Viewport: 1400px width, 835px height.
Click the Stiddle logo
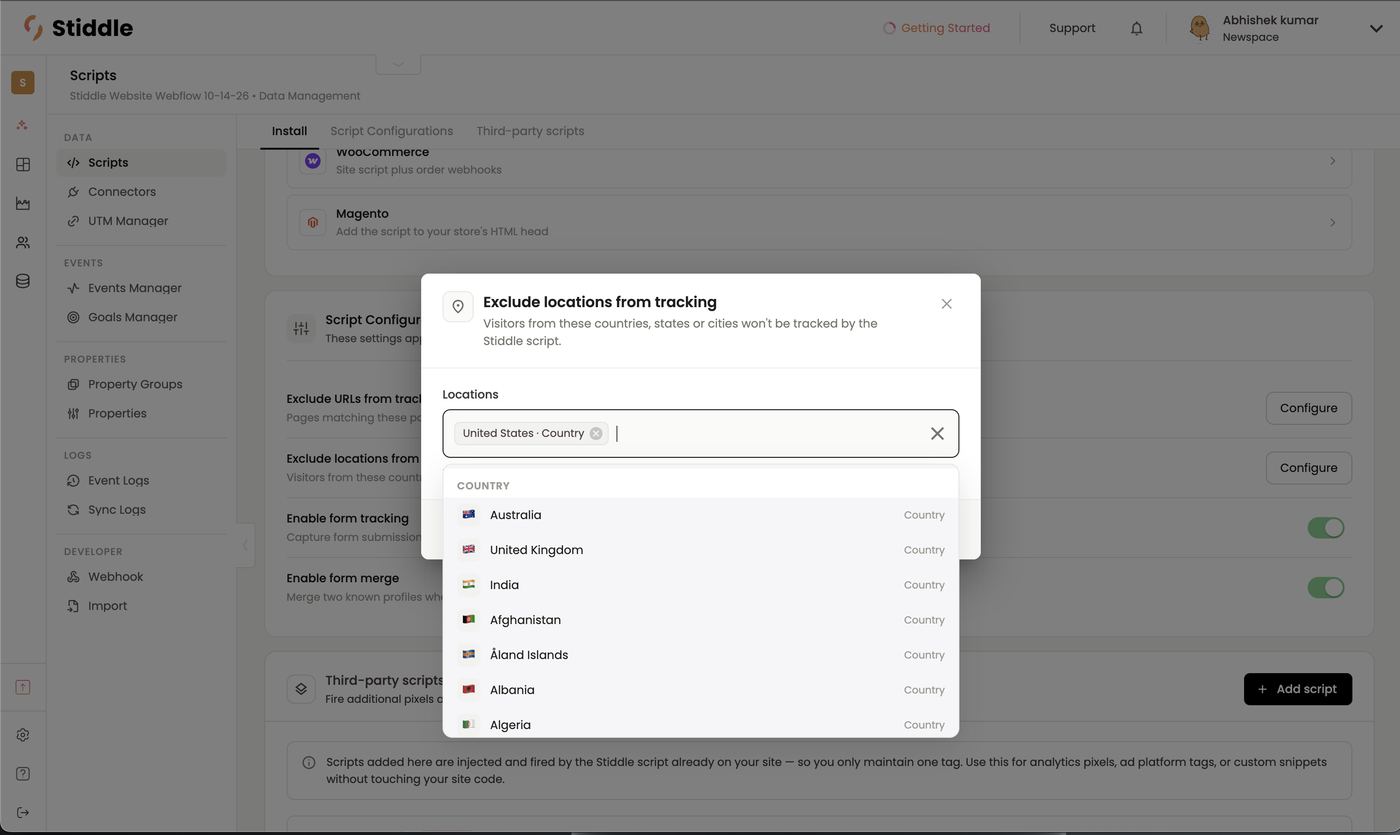(78, 28)
